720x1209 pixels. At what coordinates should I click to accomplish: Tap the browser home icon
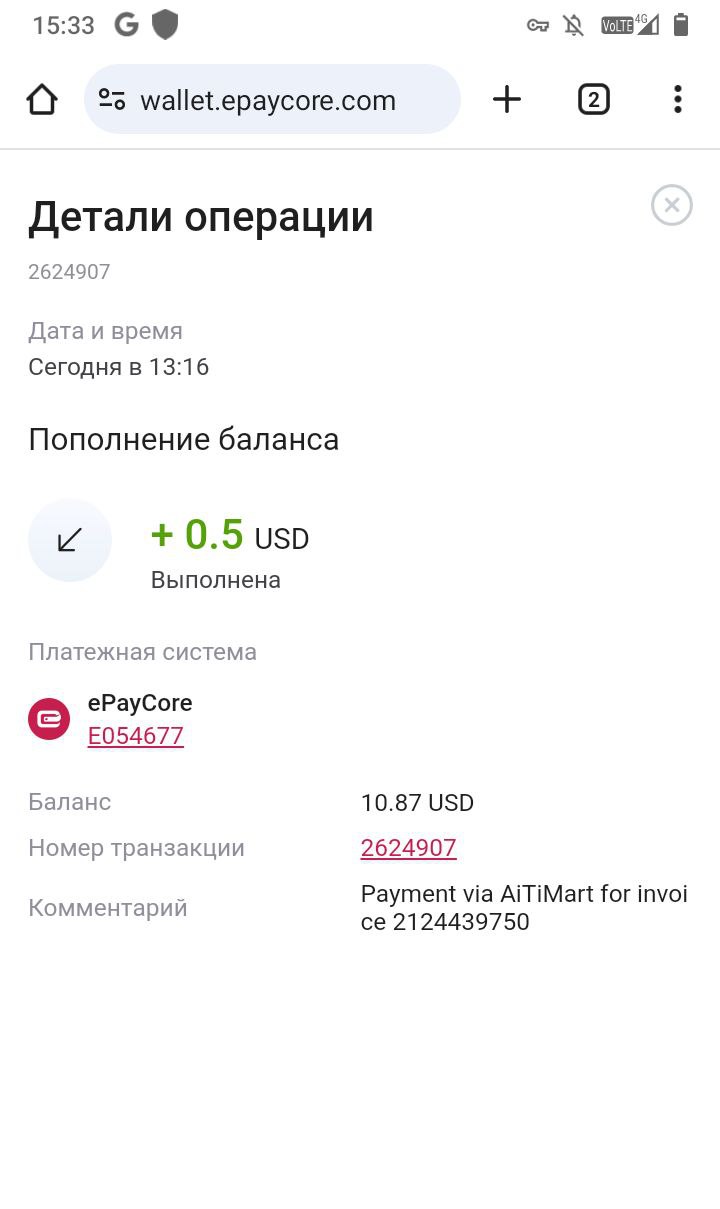(x=42, y=99)
